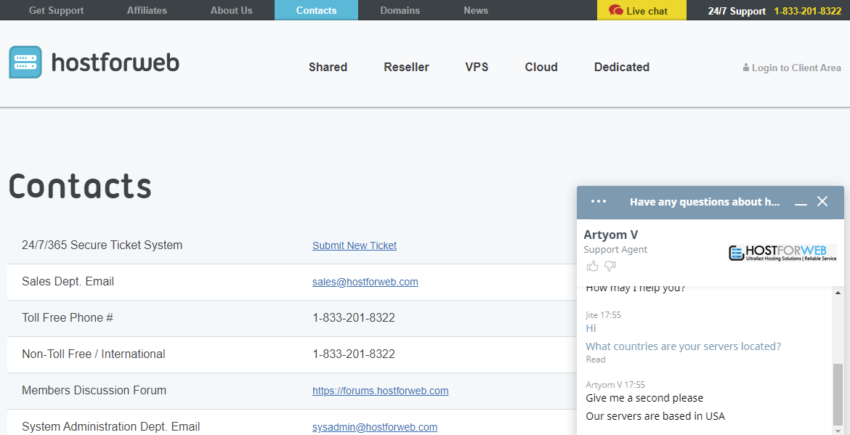Give the agent a thumbs up
The height and width of the screenshot is (435, 850).
pyautogui.click(x=593, y=266)
